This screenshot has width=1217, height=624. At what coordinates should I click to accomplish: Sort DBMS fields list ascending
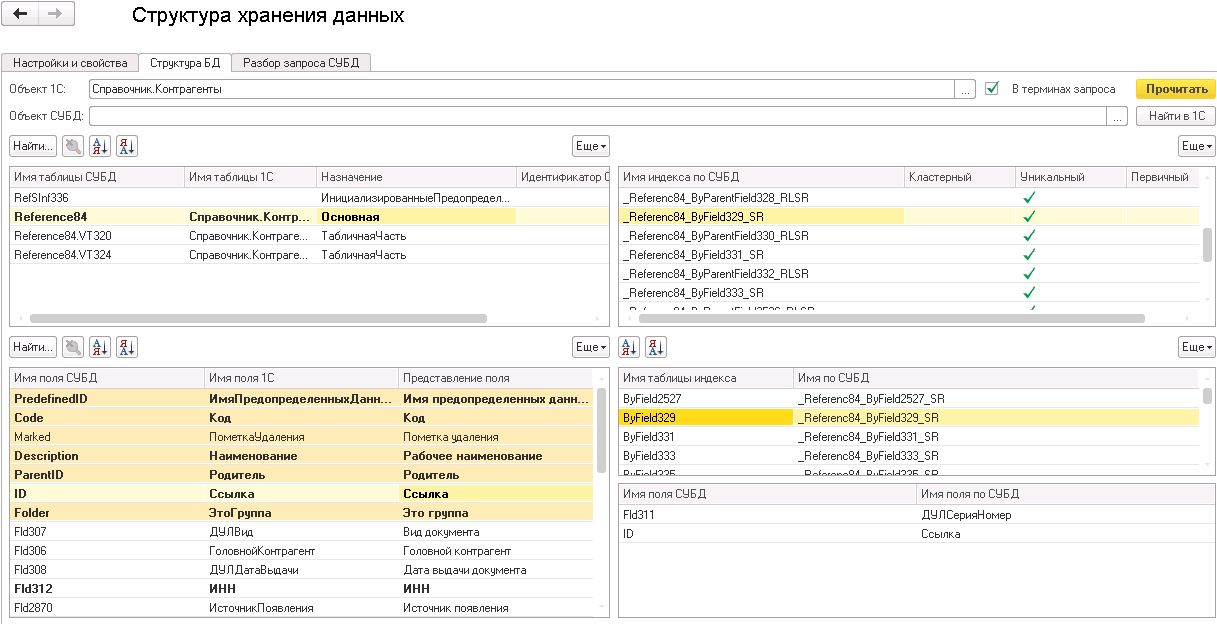coord(100,347)
